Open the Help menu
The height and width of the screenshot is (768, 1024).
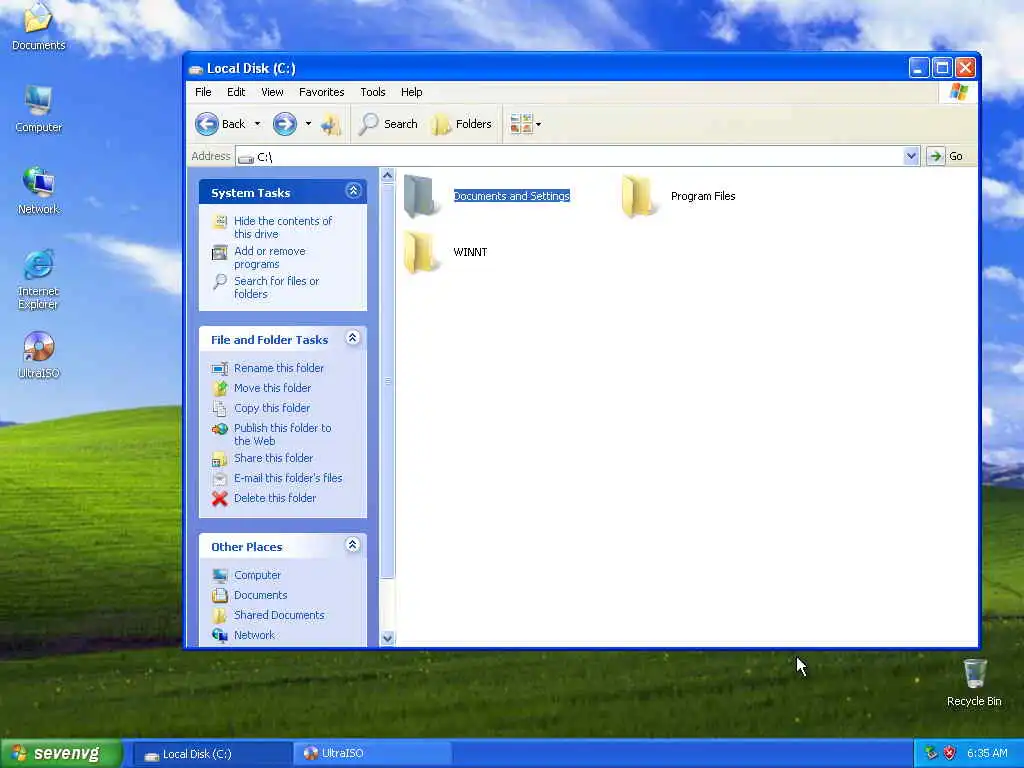(411, 92)
